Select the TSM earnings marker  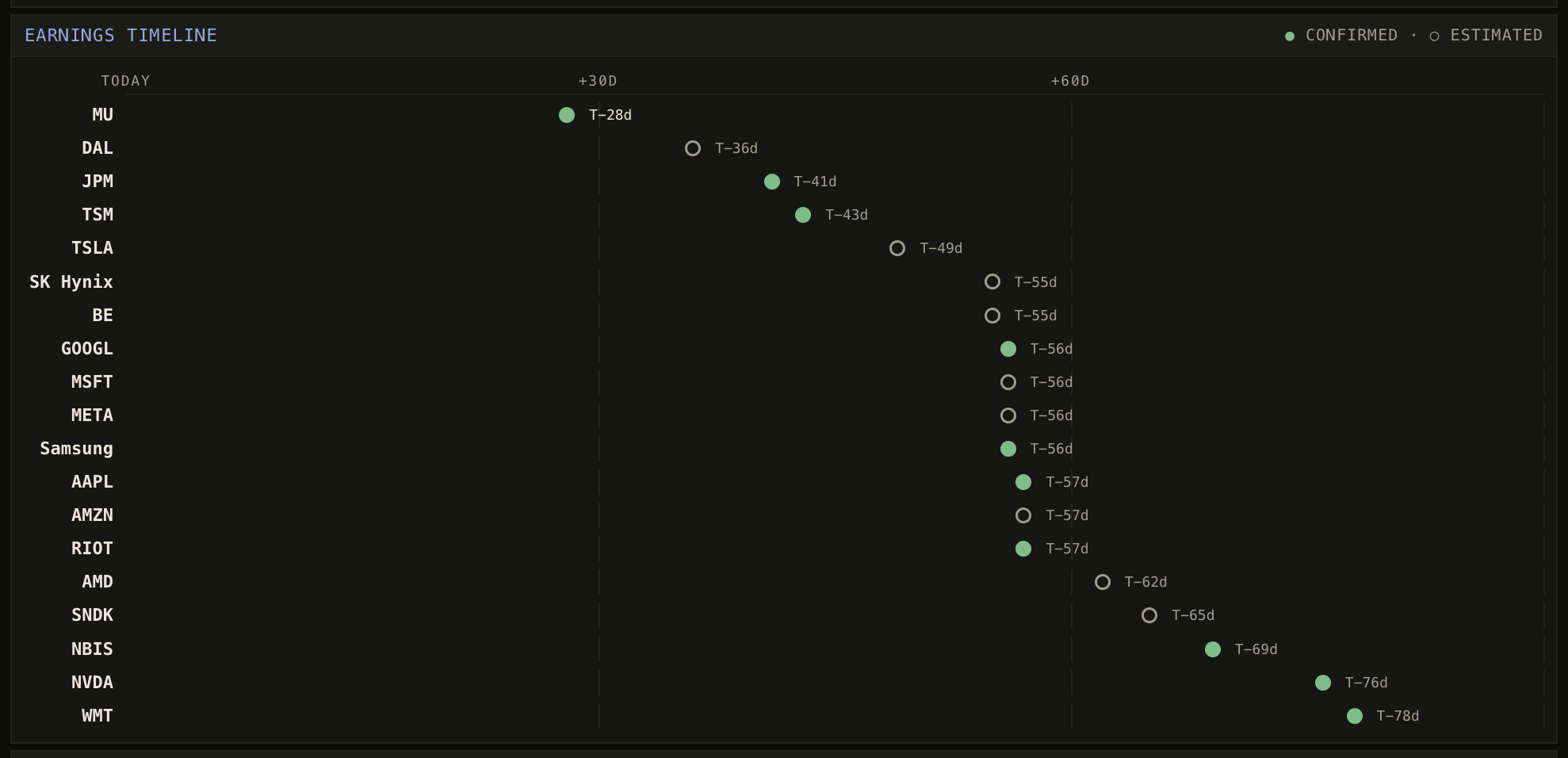[x=803, y=215]
